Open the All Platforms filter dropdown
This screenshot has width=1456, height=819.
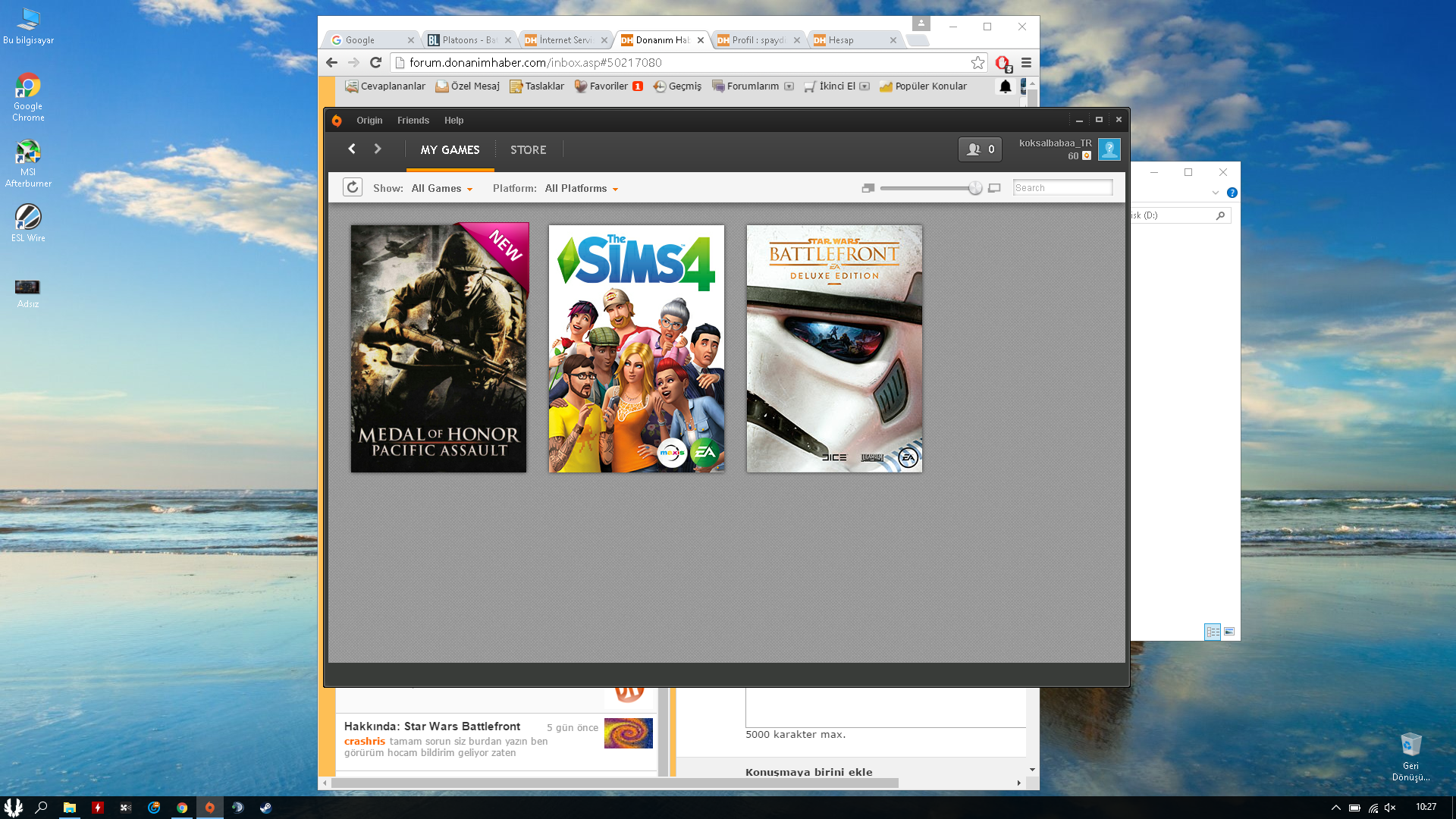(582, 189)
